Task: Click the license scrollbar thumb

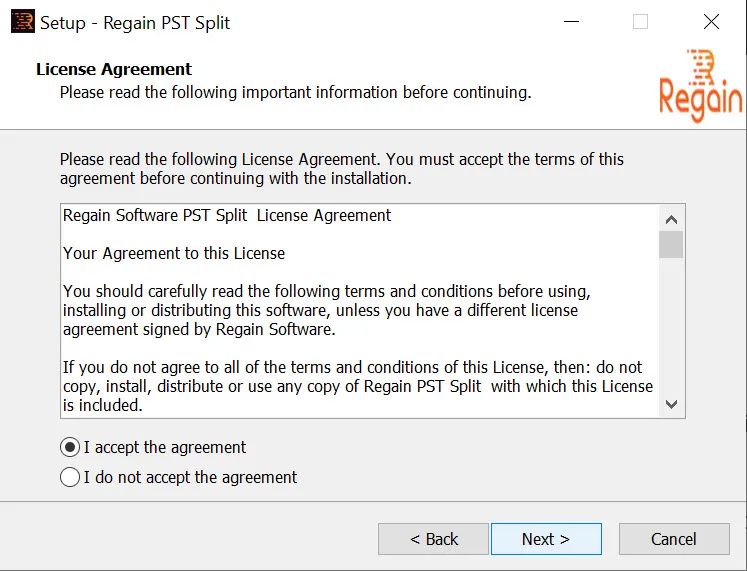Action: click(x=671, y=244)
